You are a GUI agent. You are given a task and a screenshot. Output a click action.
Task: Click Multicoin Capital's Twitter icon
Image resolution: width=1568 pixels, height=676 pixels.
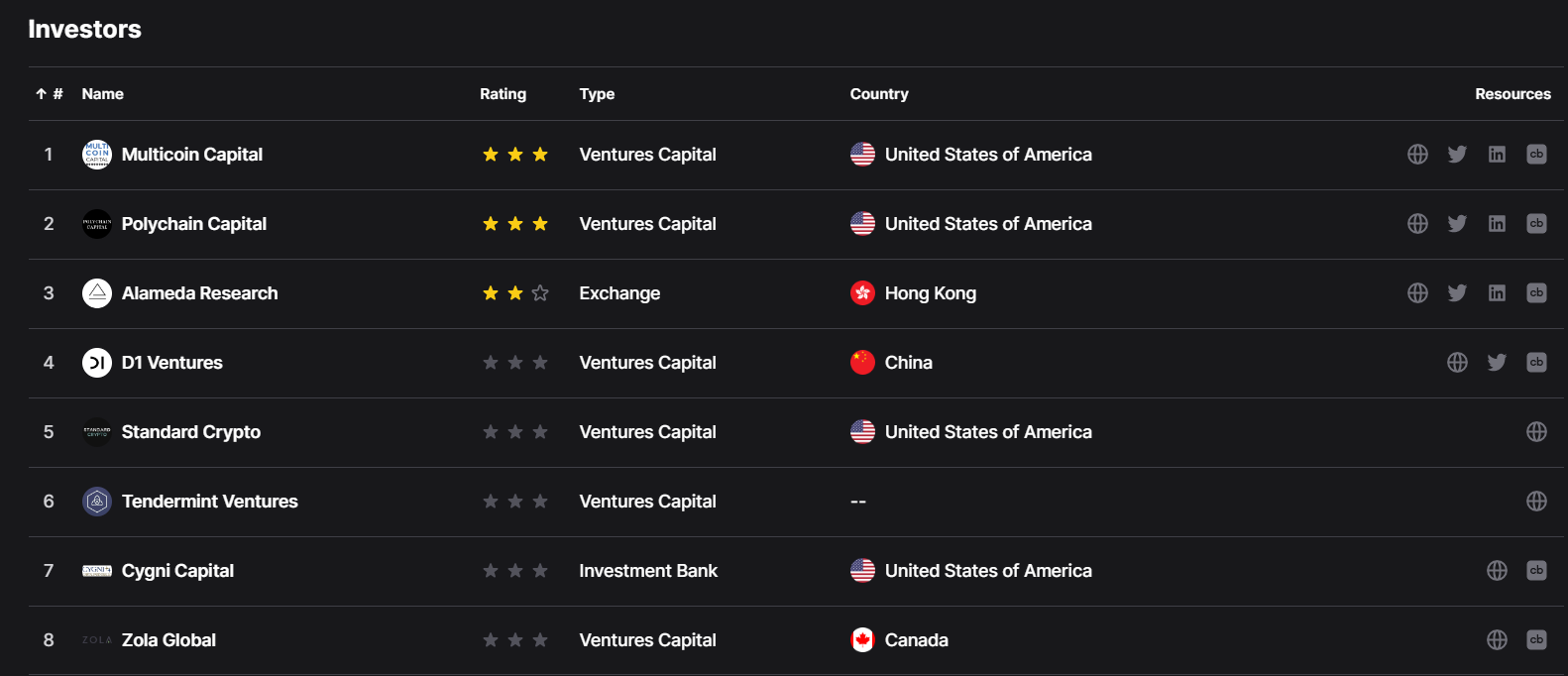point(1457,155)
